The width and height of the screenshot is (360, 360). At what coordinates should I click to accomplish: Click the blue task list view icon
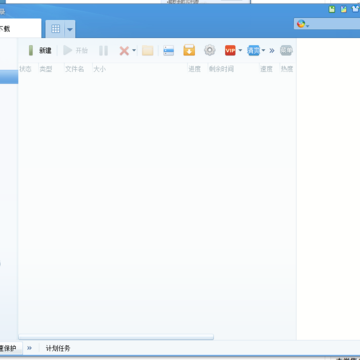168,51
